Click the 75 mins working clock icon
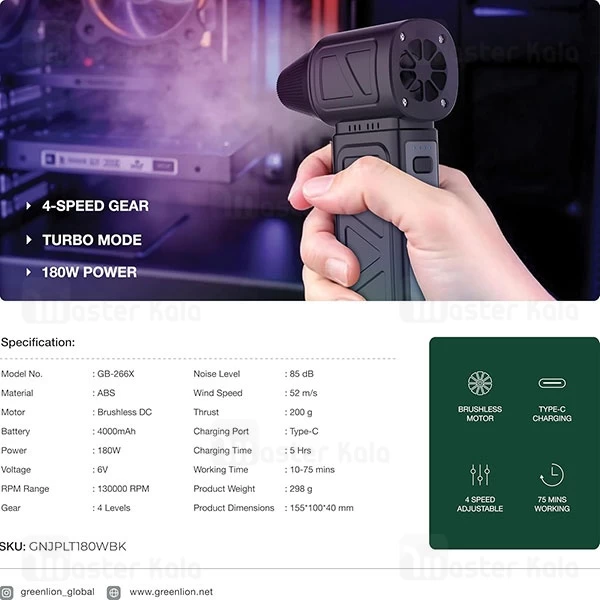The image size is (600, 600). (552, 474)
